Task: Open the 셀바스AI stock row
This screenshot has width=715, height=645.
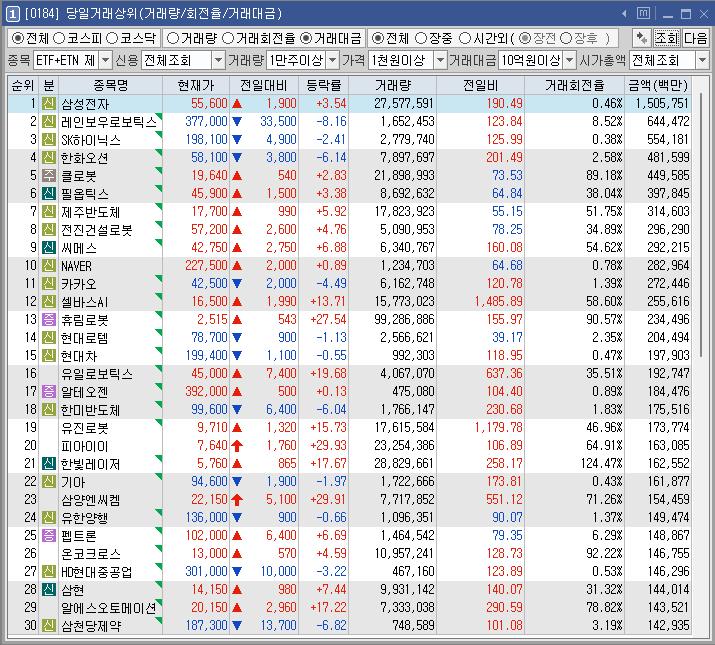Action: [x=349, y=302]
